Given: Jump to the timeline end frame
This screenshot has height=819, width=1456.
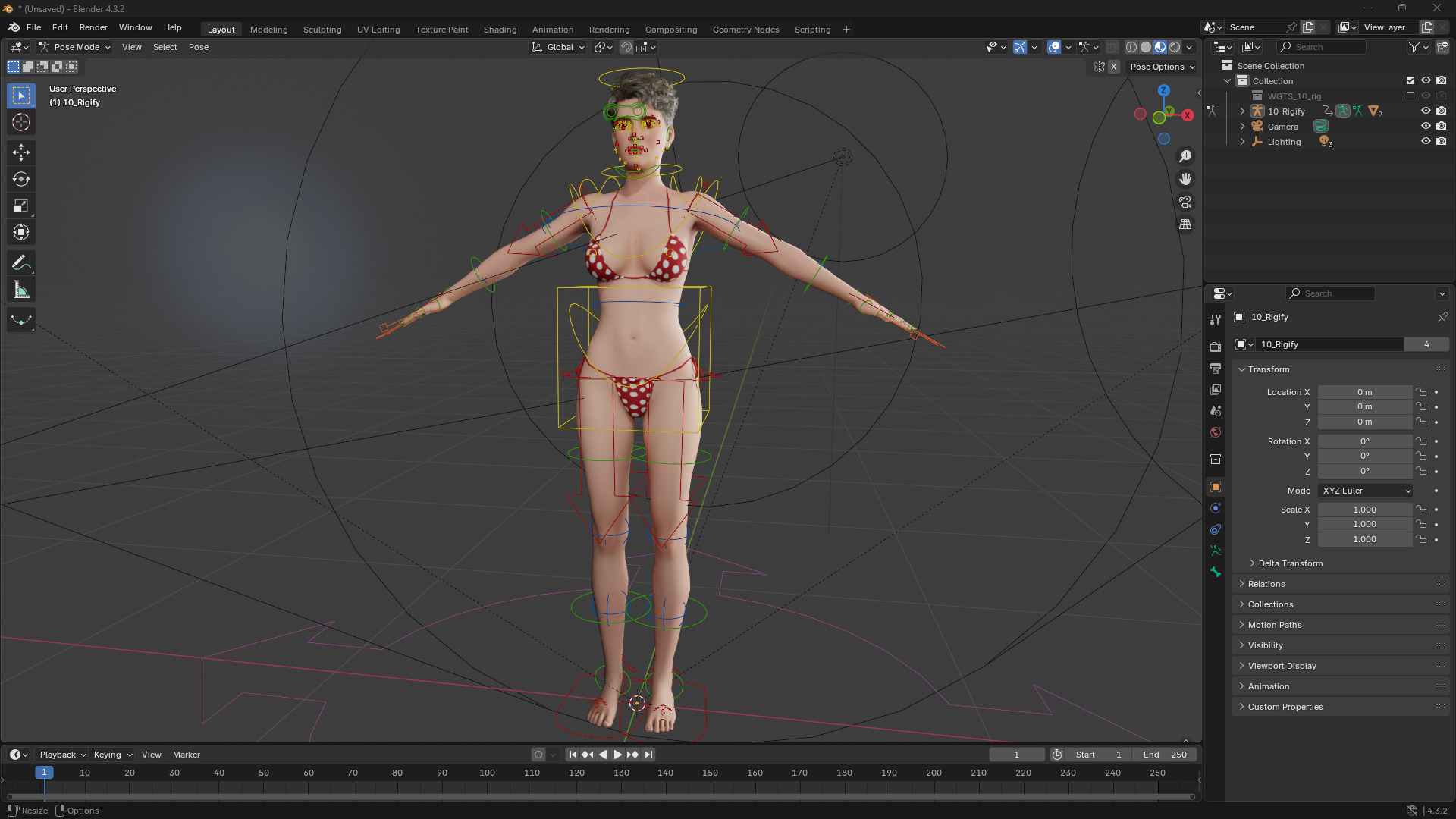Looking at the screenshot, I should (x=648, y=755).
